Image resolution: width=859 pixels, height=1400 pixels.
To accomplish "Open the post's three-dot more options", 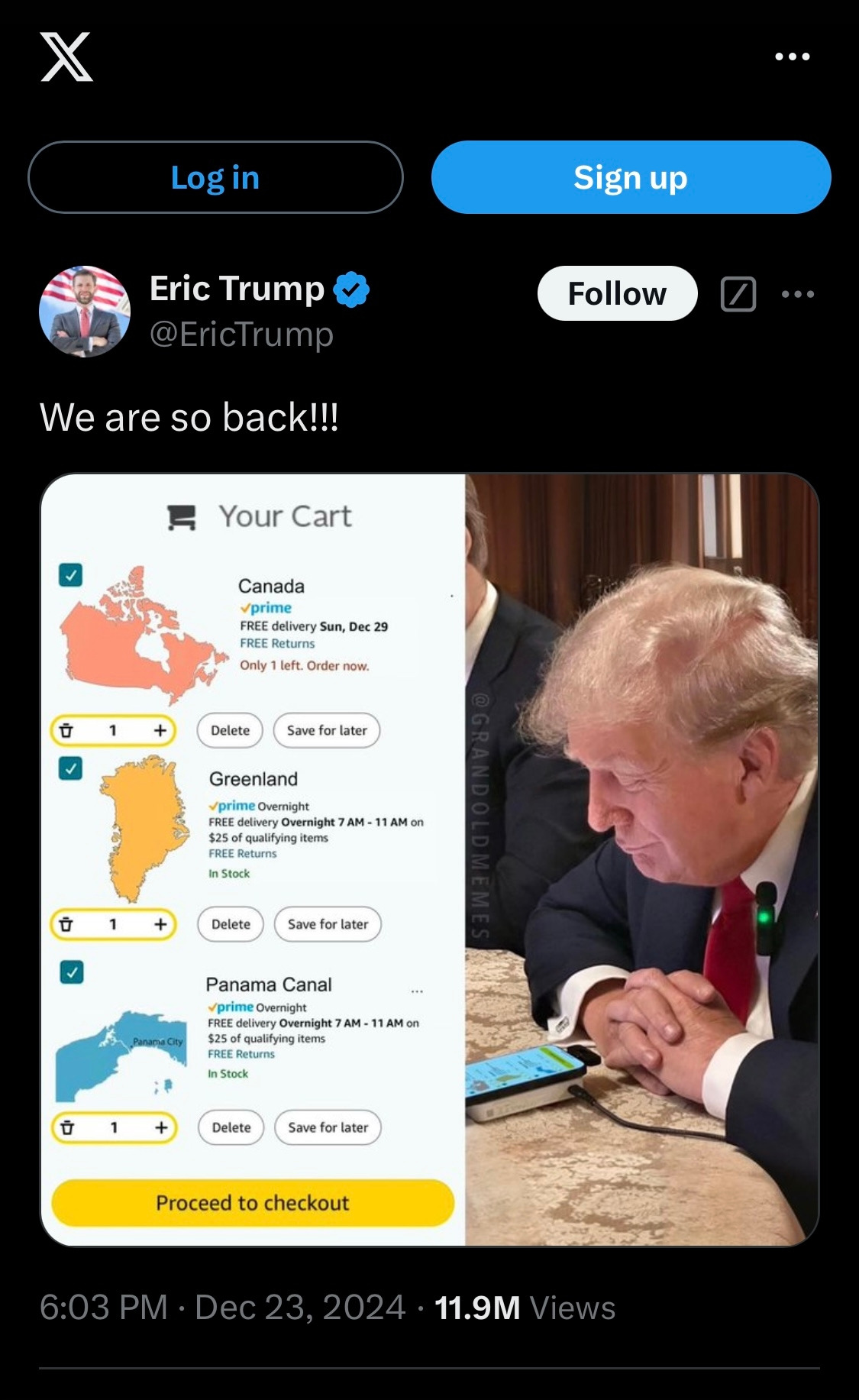I will [798, 294].
